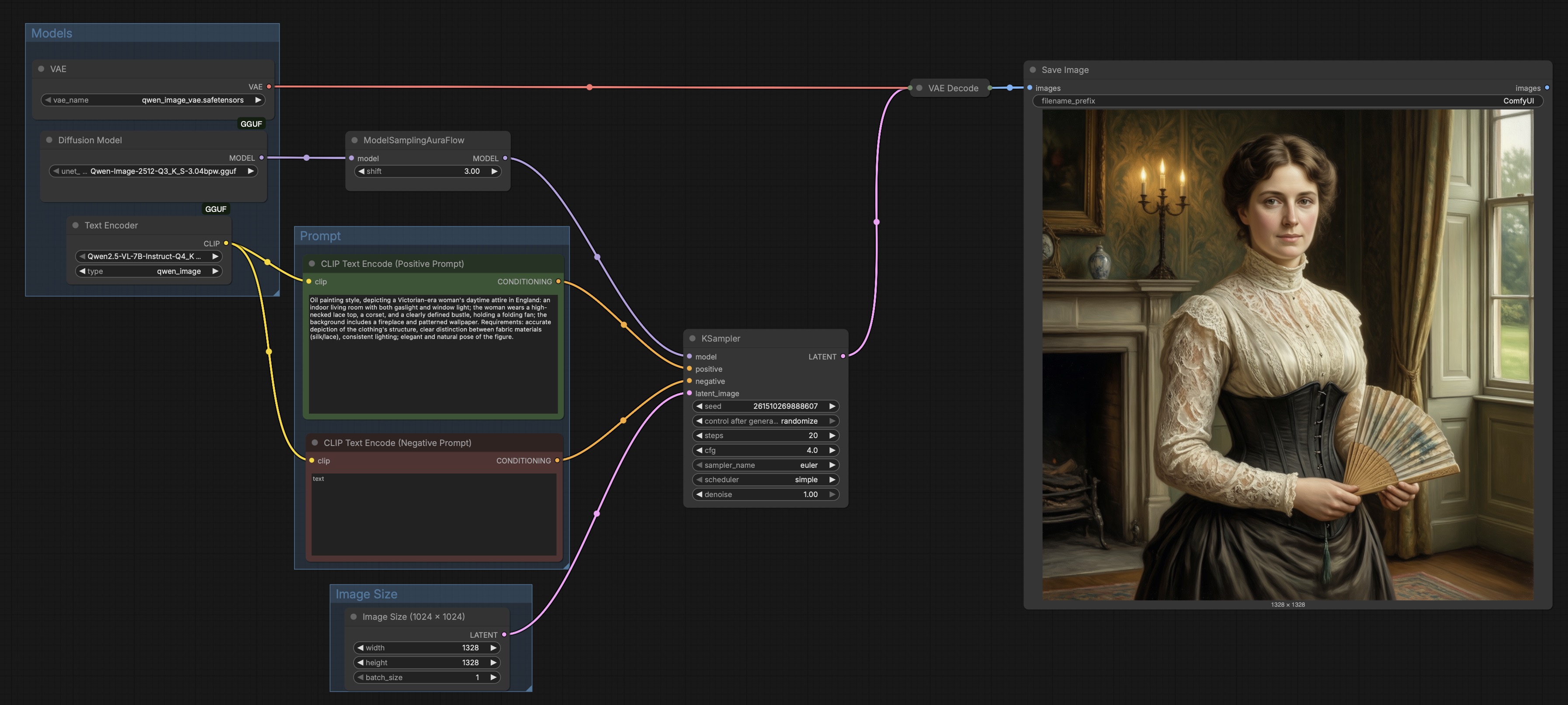This screenshot has width=1568, height=705.
Task: Click the VAE output slot dot
Action: point(269,86)
